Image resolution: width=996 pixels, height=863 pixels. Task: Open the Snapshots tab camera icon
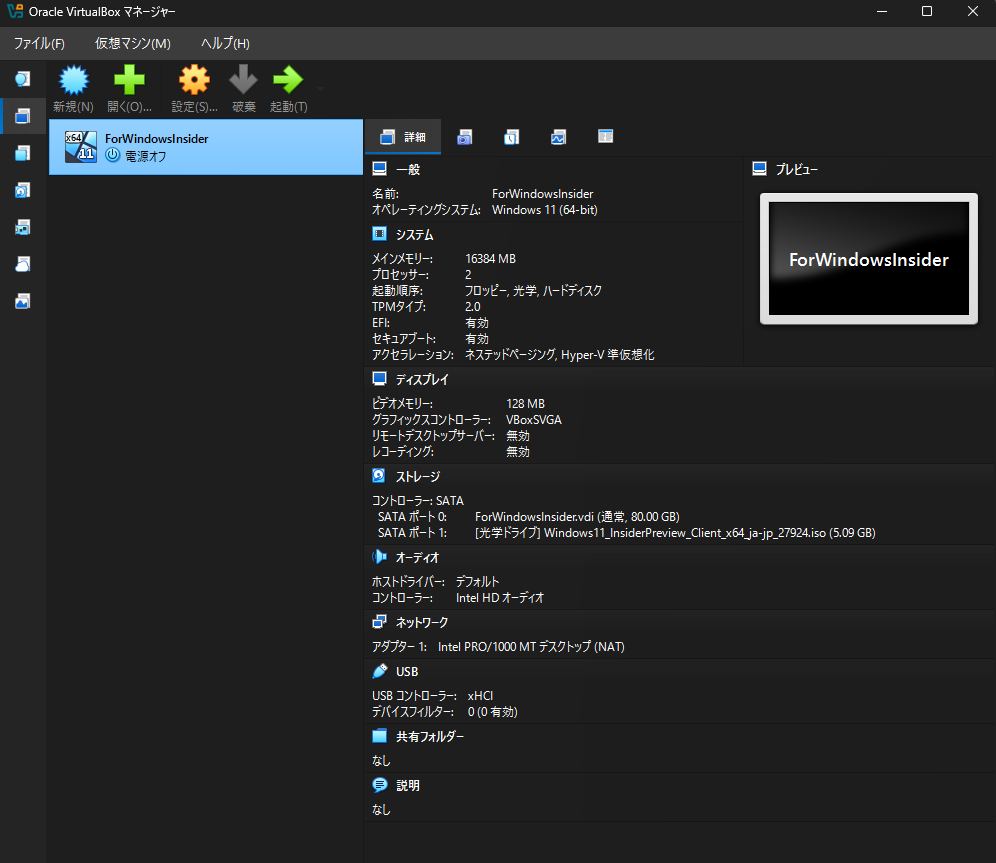tap(465, 137)
